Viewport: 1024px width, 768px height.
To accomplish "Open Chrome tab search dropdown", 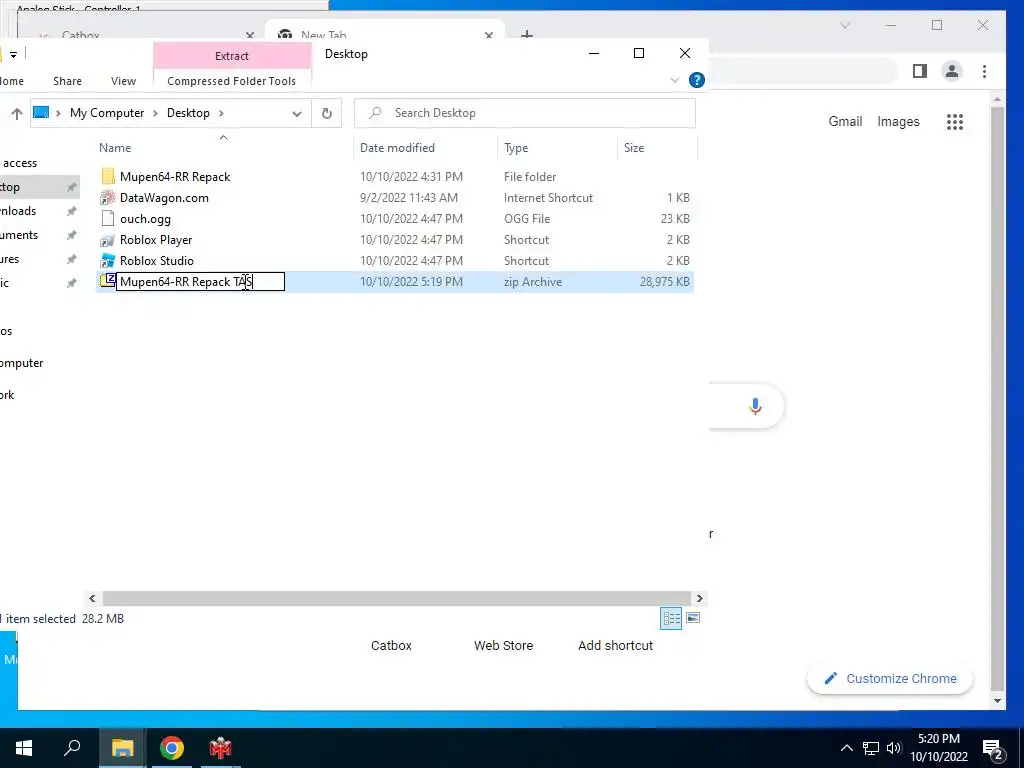I will (844, 25).
